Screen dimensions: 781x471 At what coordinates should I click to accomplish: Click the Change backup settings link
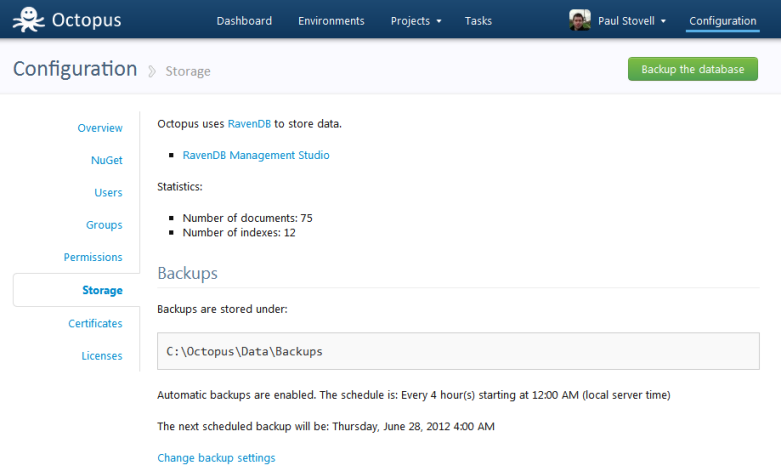tap(216, 458)
